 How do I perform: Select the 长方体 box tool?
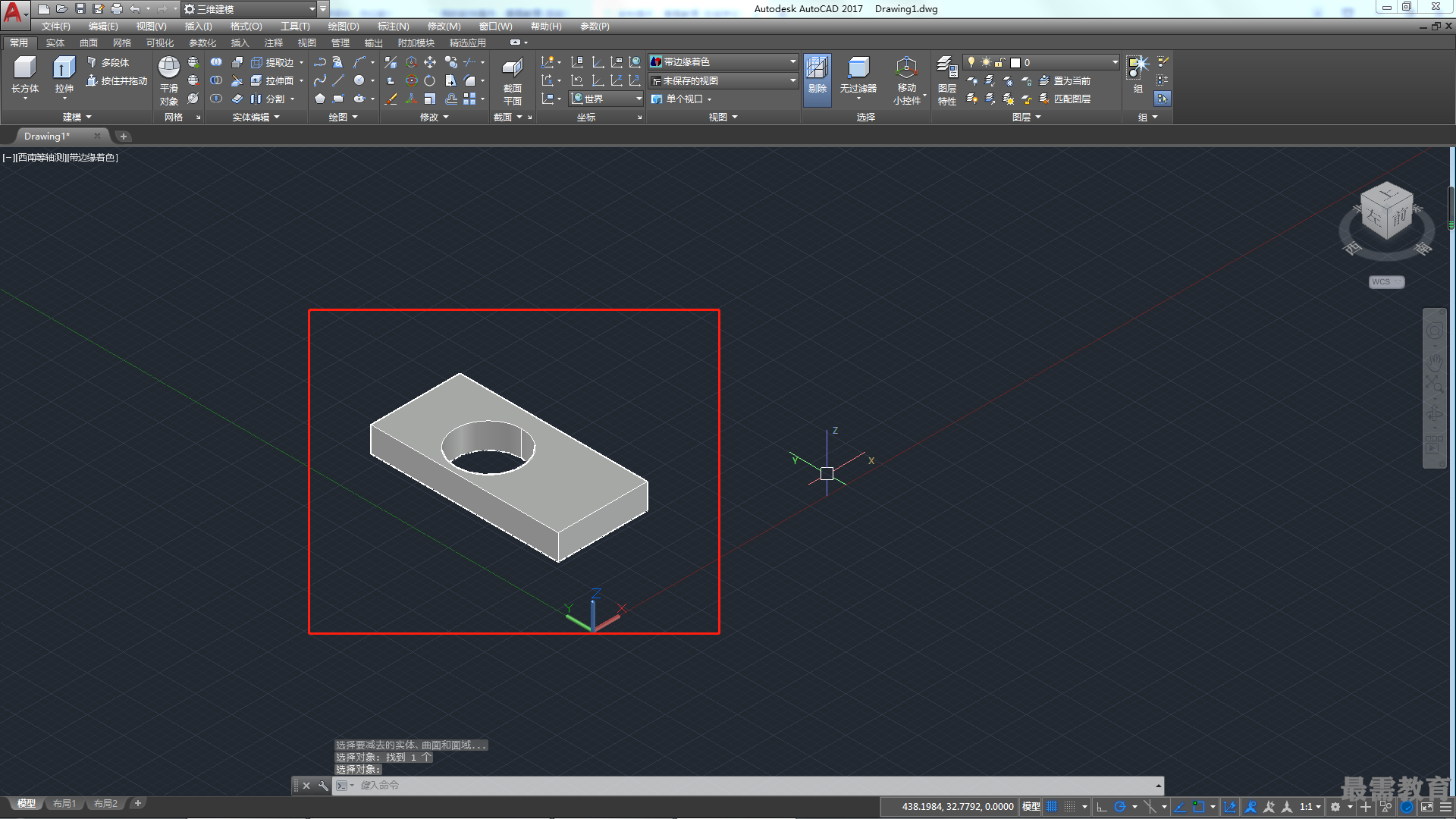(x=25, y=77)
